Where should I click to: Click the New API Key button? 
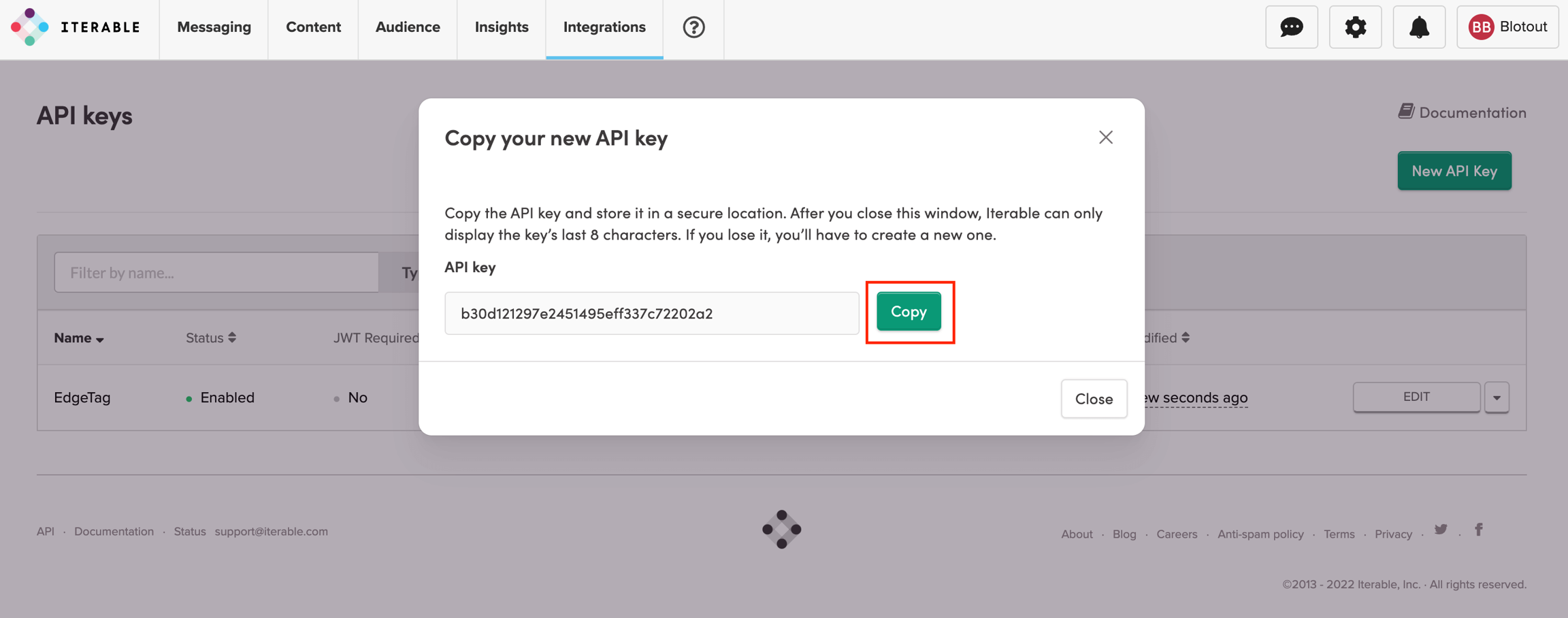(x=1454, y=171)
